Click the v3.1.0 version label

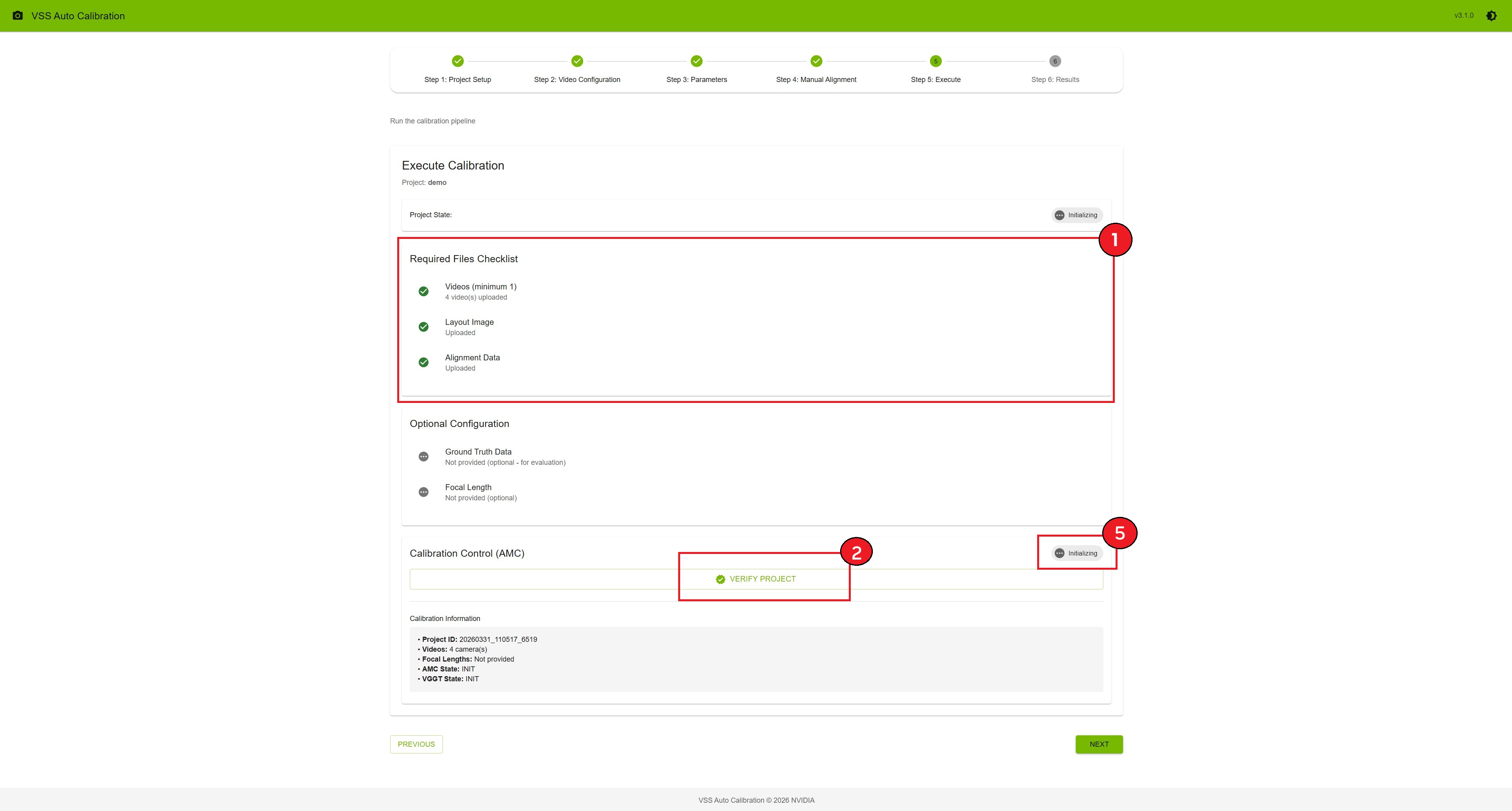coord(1464,15)
